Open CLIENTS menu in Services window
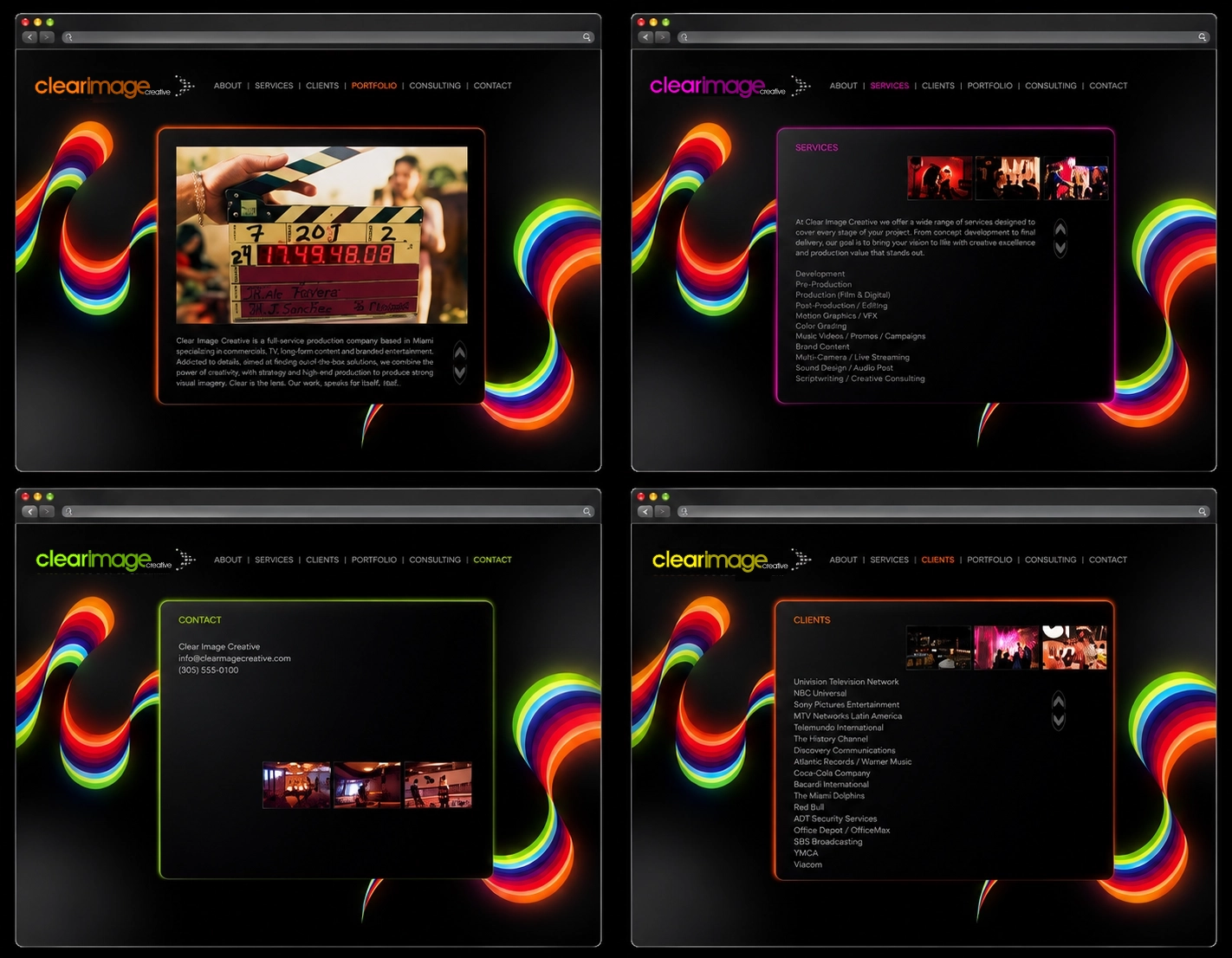Screen dimensions: 1232x958 [938, 86]
